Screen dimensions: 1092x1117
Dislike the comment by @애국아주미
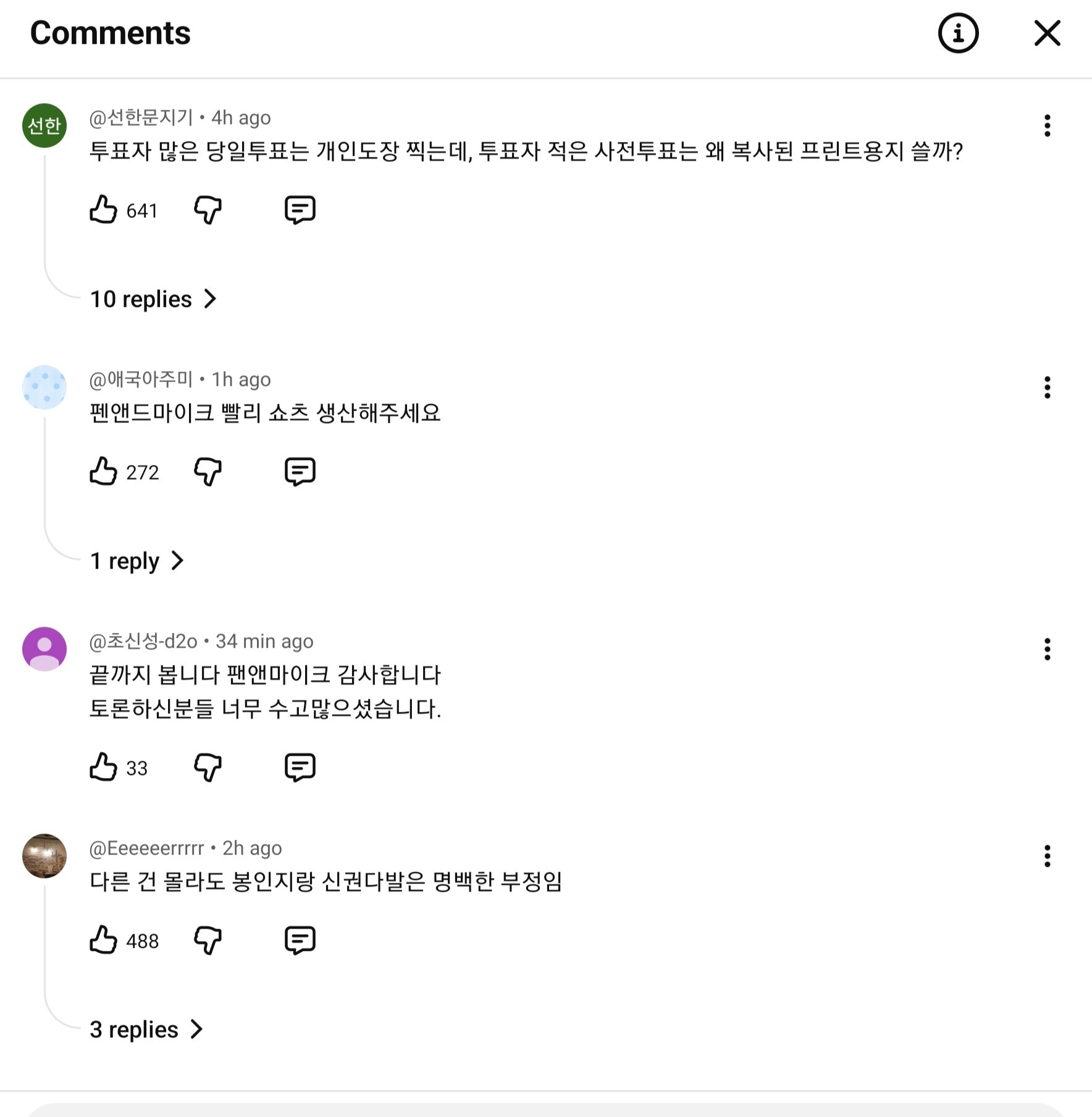coord(208,472)
